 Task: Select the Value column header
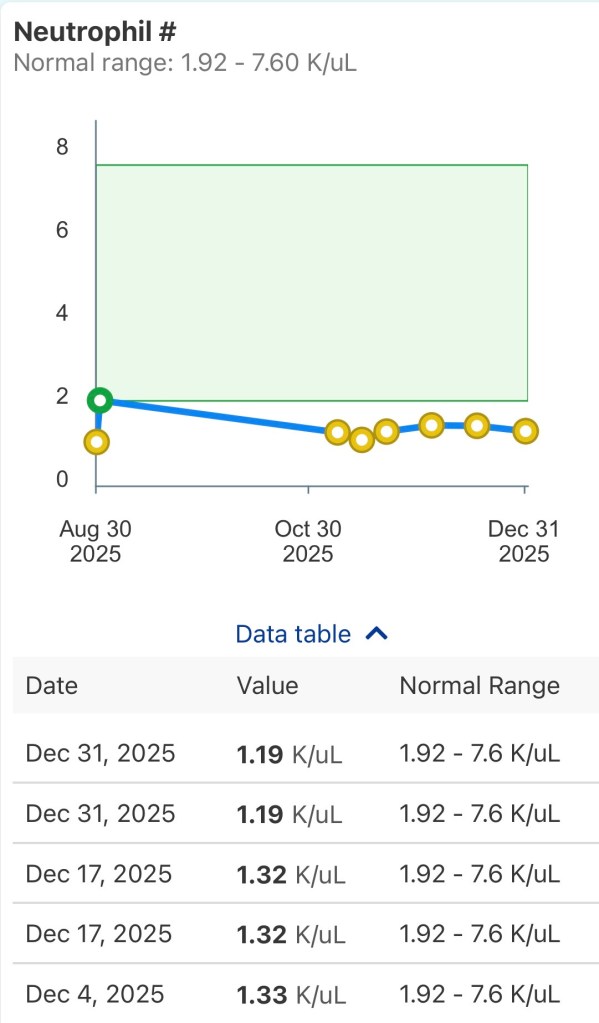266,686
